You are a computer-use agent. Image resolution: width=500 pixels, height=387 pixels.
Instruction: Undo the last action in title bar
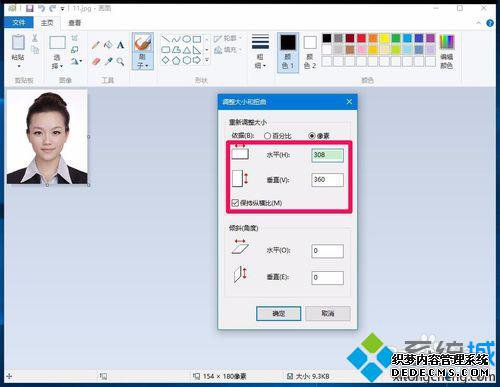pyautogui.click(x=41, y=8)
